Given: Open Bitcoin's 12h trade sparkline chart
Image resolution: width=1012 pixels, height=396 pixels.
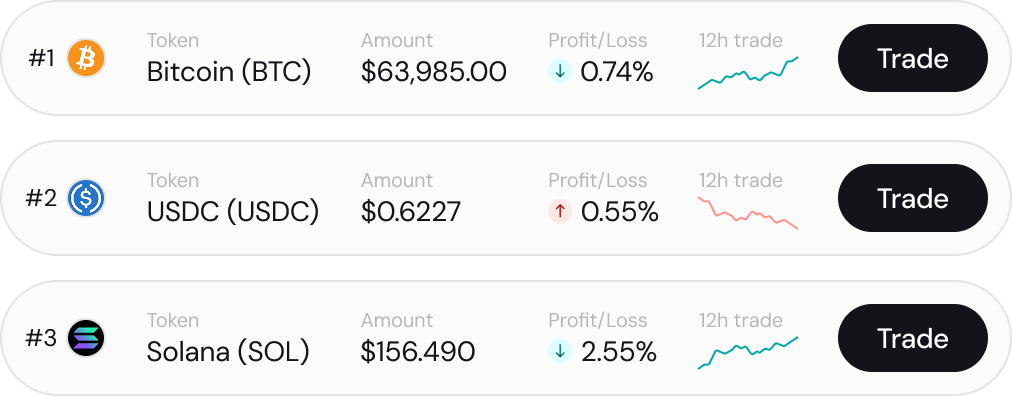Looking at the screenshot, I should tap(748, 73).
